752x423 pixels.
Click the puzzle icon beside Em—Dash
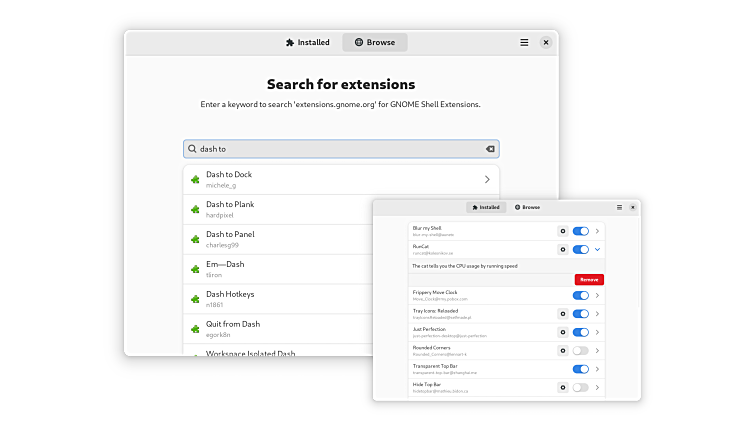pyautogui.click(x=195, y=269)
